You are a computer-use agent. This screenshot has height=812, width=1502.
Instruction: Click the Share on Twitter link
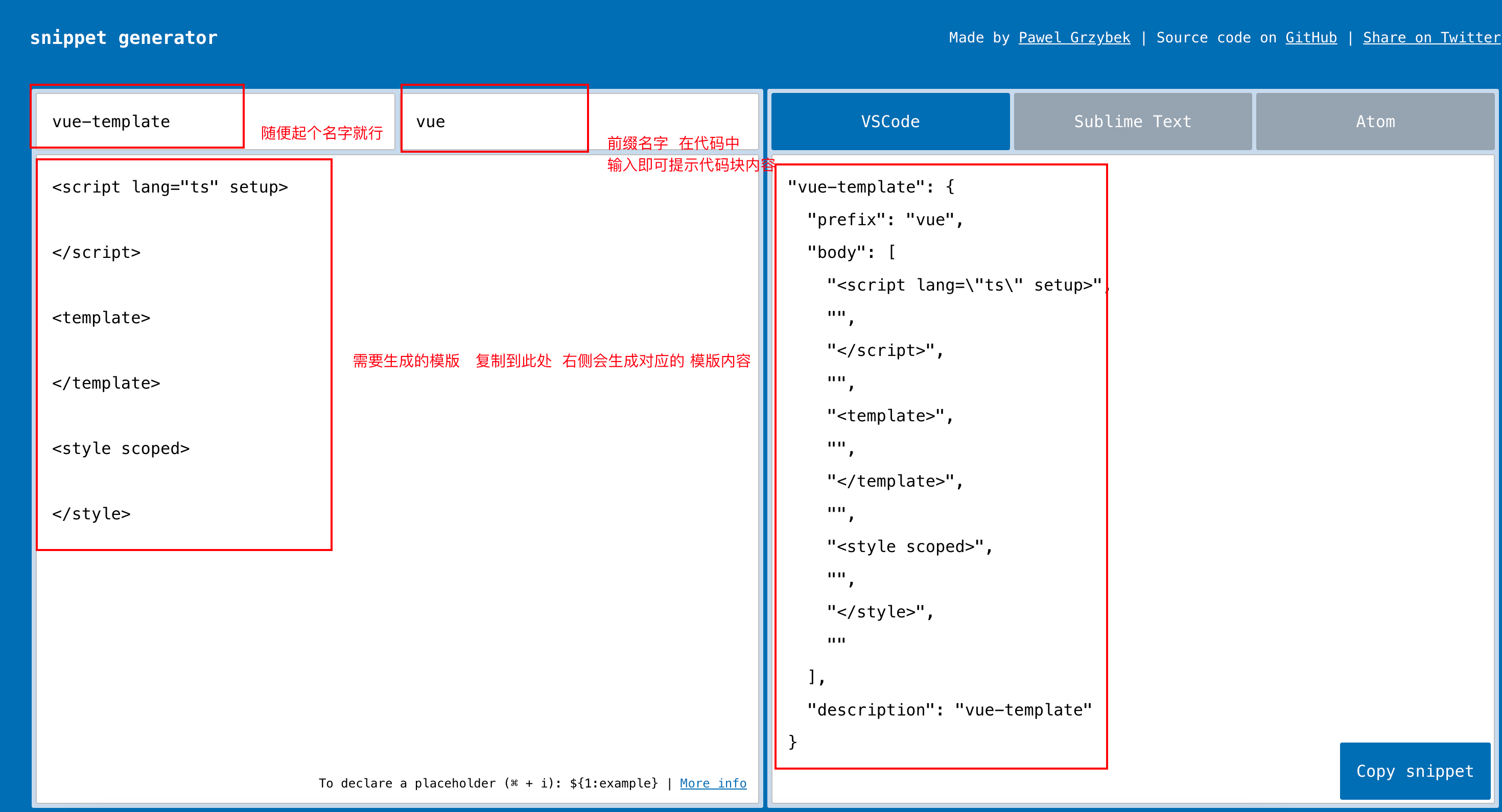point(1430,38)
